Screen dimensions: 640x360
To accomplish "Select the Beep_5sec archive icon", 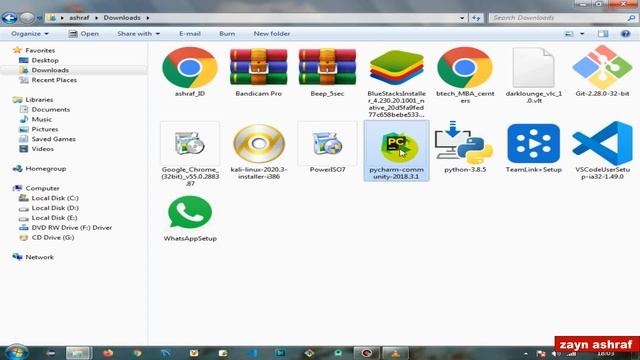I will pyautogui.click(x=327, y=67).
